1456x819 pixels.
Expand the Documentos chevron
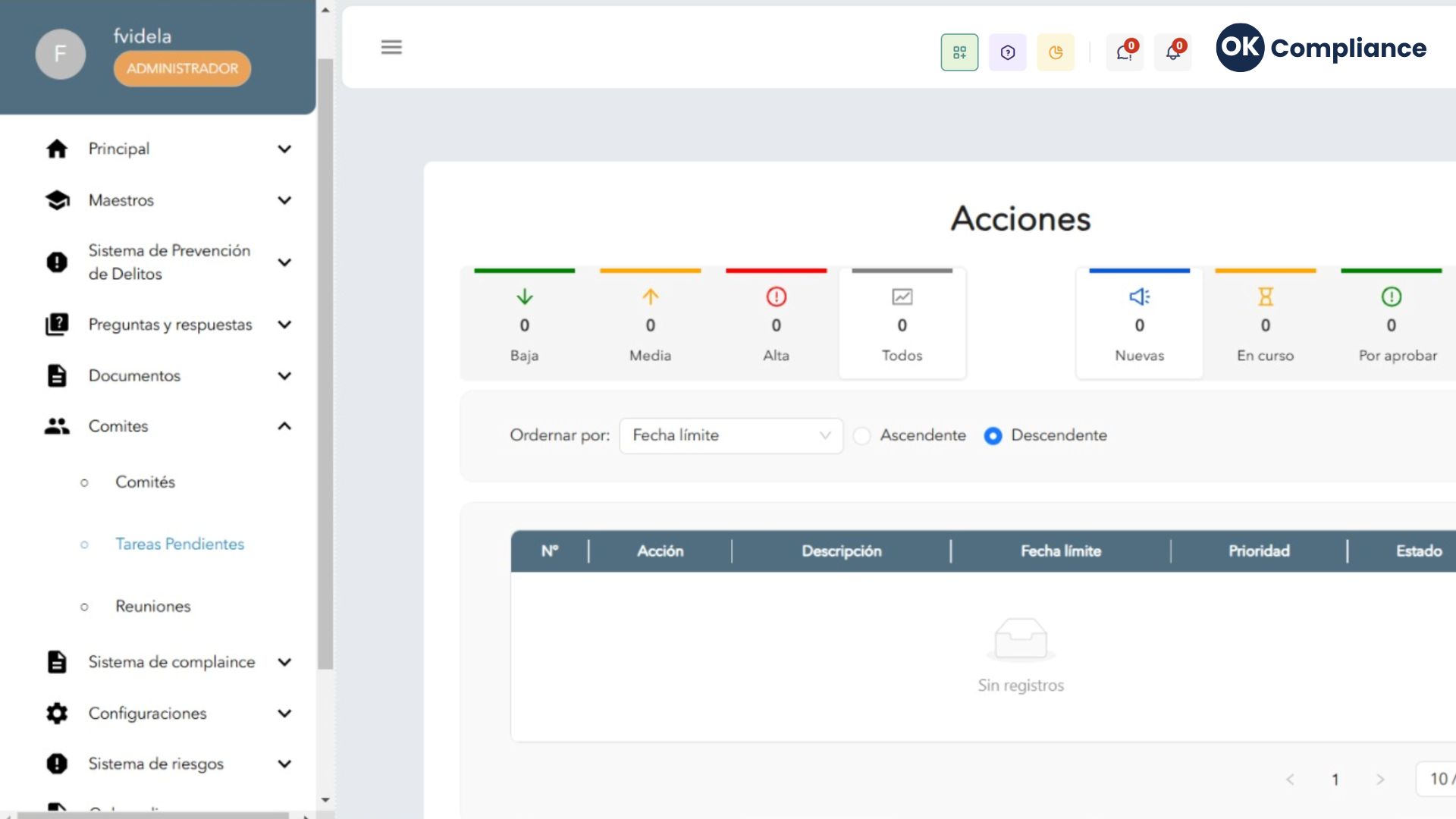click(x=284, y=376)
